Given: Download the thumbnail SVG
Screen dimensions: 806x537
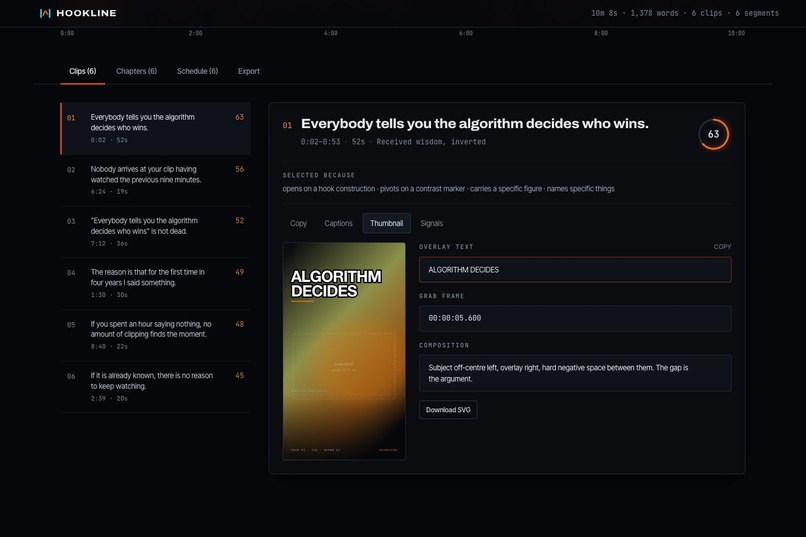Looking at the screenshot, I should [x=448, y=410].
